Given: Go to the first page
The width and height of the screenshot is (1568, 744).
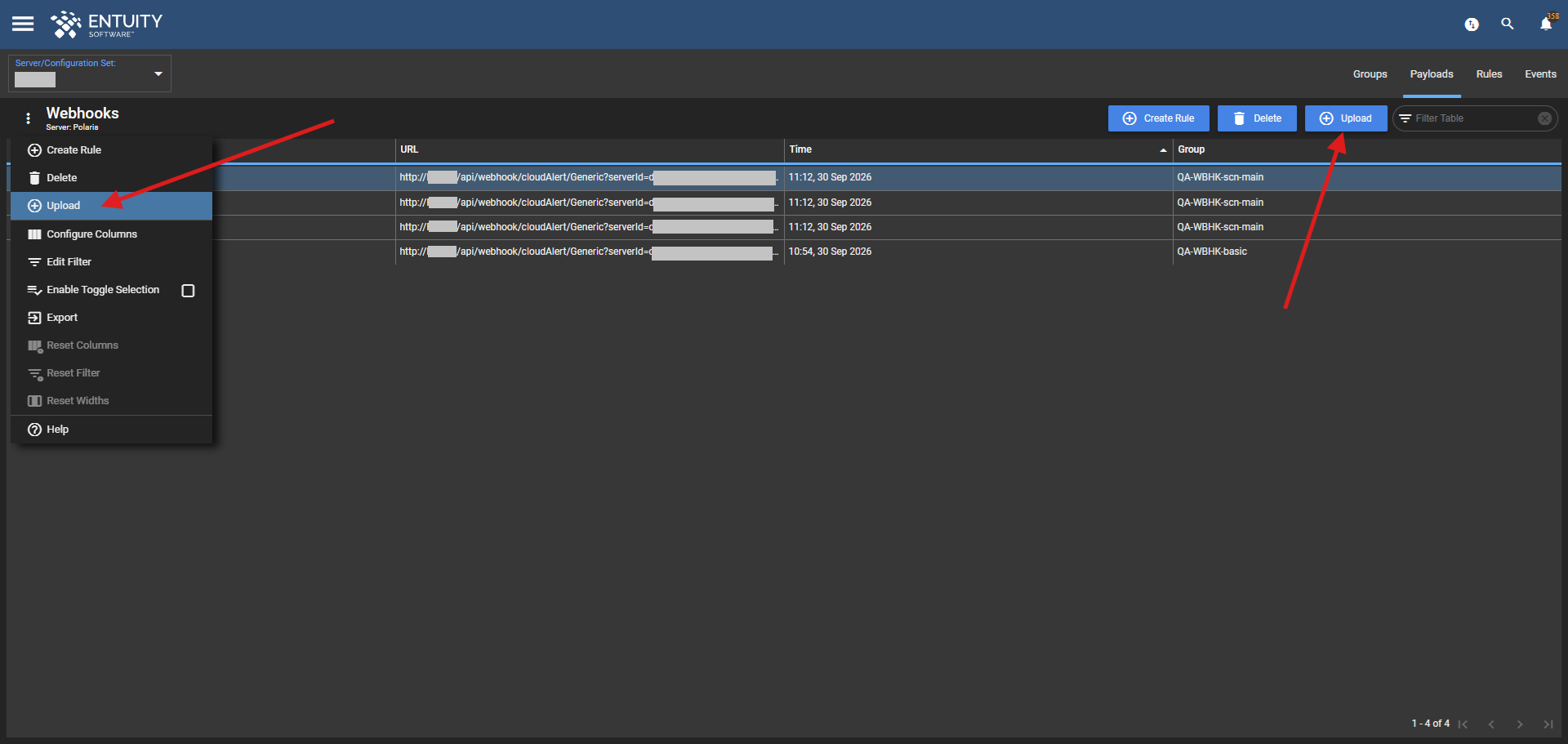Looking at the screenshot, I should click(1463, 724).
